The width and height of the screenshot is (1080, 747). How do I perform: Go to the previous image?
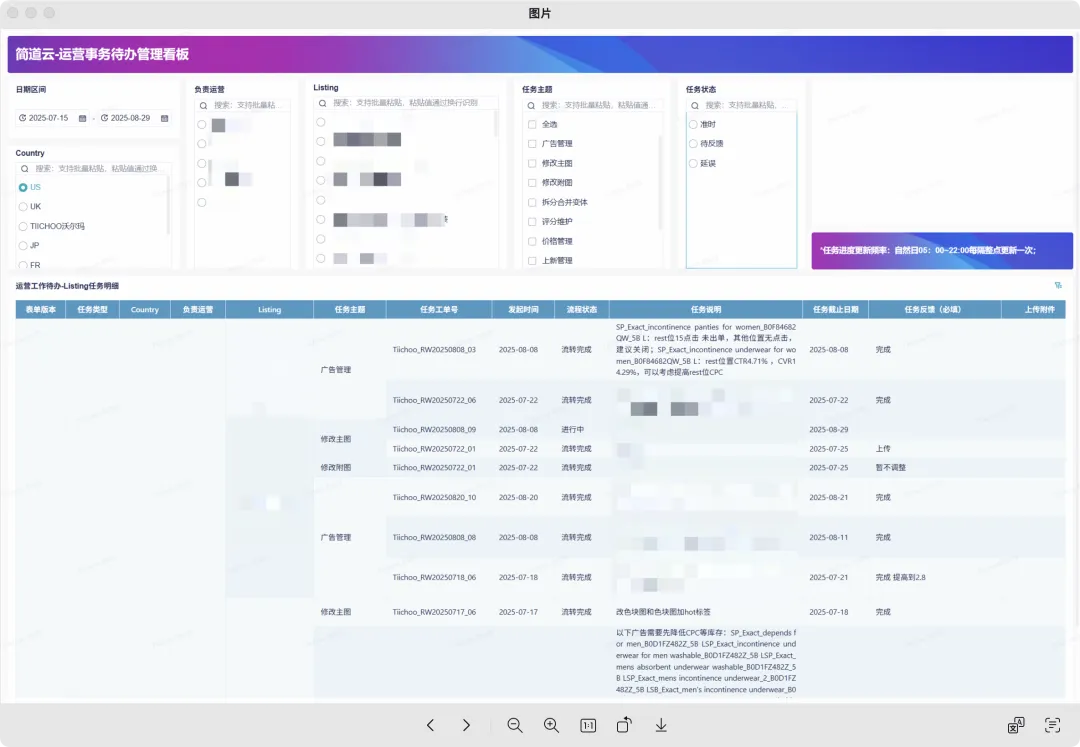point(430,725)
